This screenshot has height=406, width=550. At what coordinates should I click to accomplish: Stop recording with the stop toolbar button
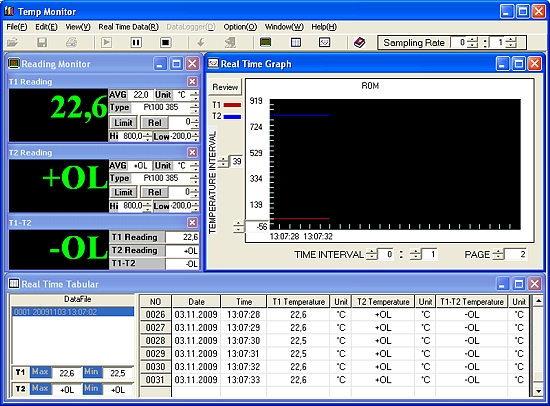(x=166, y=43)
